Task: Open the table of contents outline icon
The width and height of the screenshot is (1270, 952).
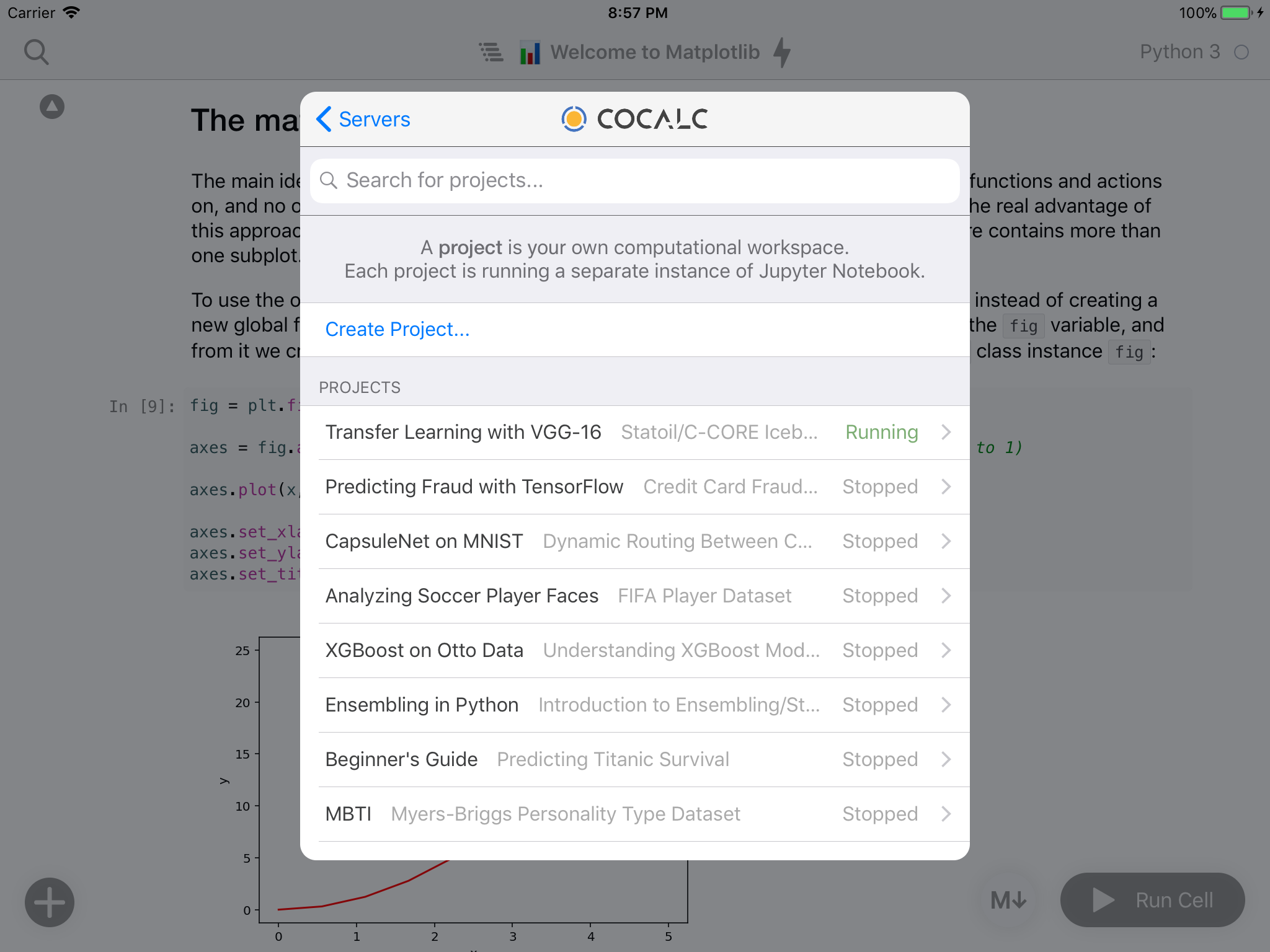Action: pyautogui.click(x=491, y=52)
